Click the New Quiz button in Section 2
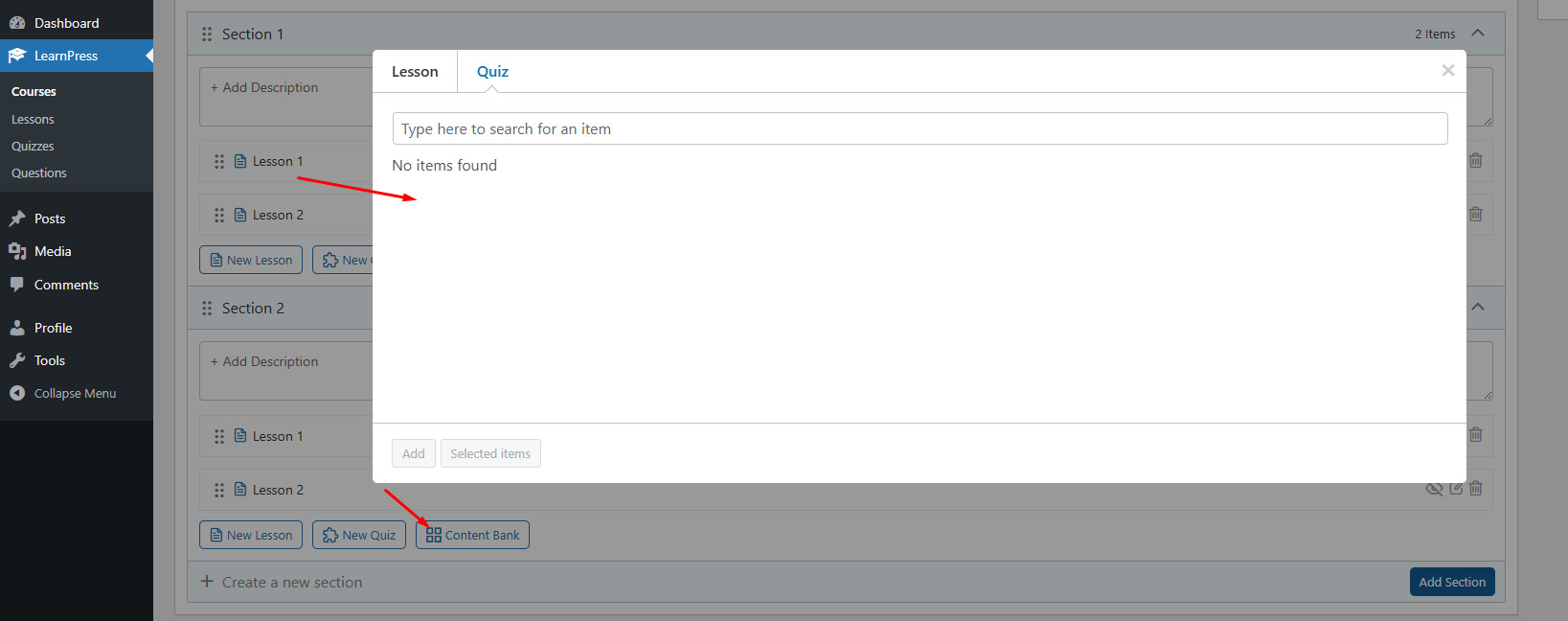This screenshot has width=1568, height=621. click(x=359, y=535)
